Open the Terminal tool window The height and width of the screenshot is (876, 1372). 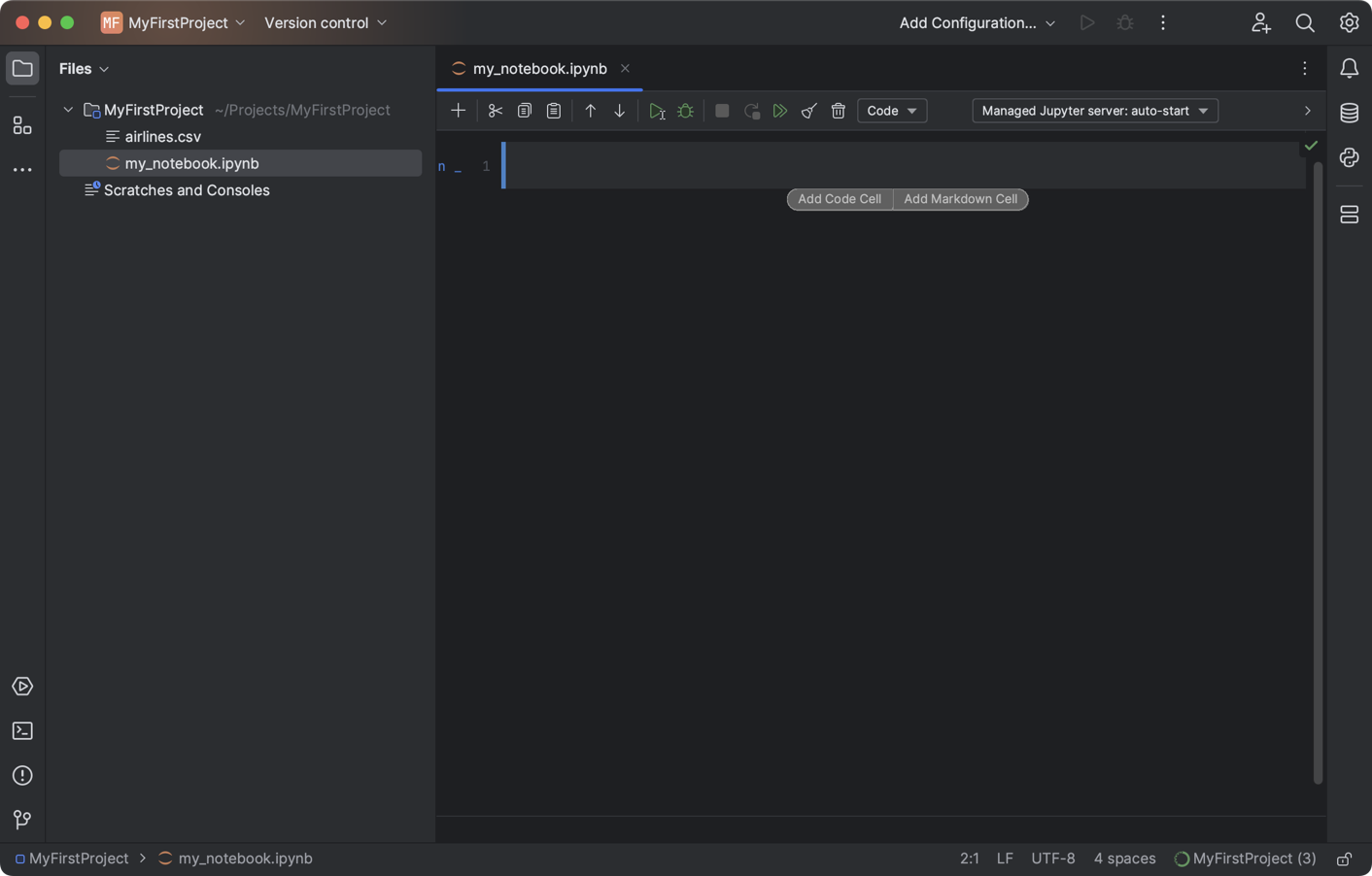pyautogui.click(x=22, y=731)
